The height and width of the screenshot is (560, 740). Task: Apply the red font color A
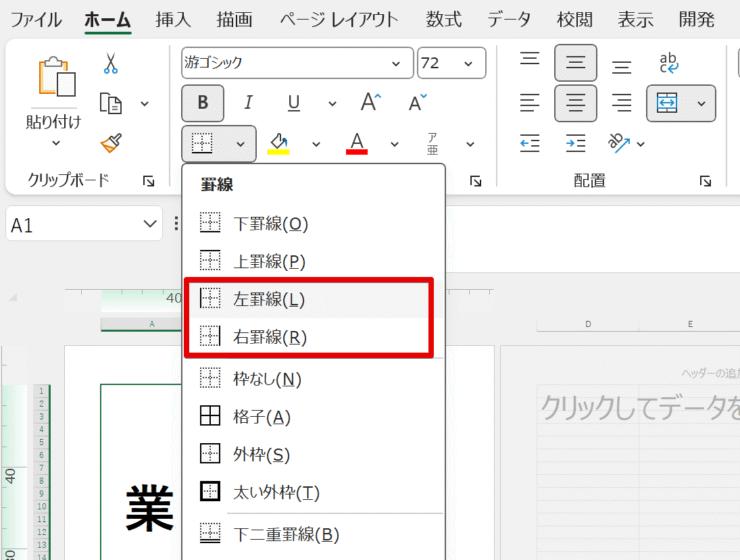(357, 143)
